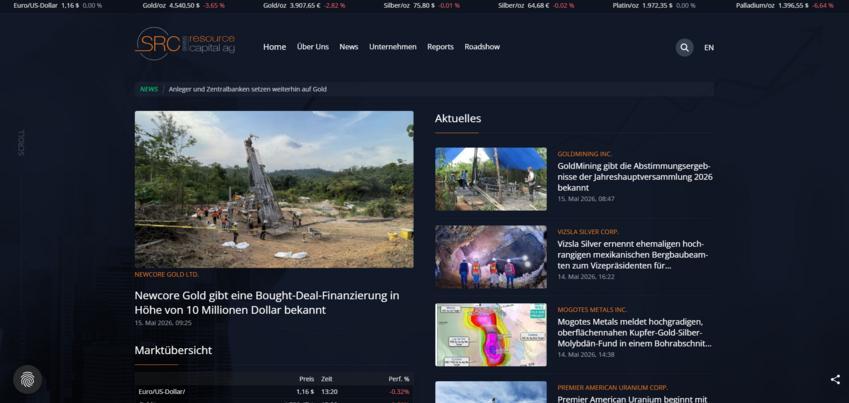
Task: Open the Reports menu item
Action: (440, 47)
